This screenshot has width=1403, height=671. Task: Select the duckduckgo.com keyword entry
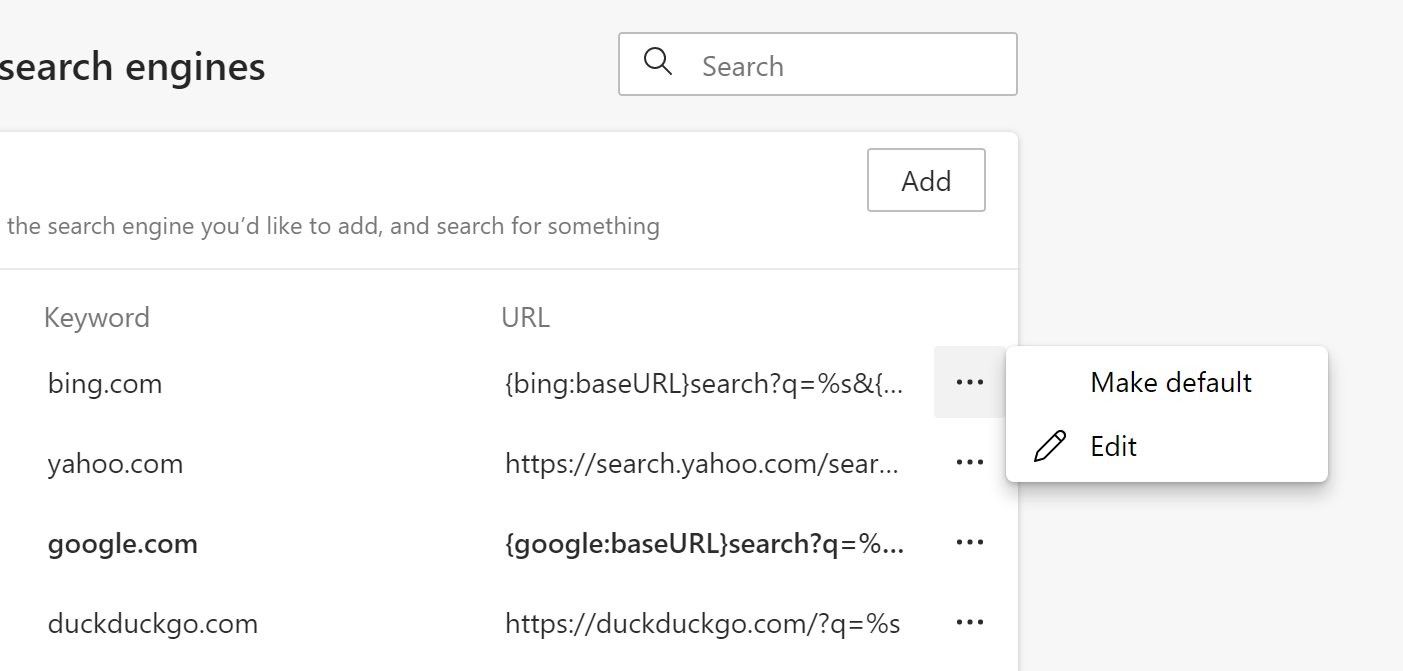coord(153,624)
